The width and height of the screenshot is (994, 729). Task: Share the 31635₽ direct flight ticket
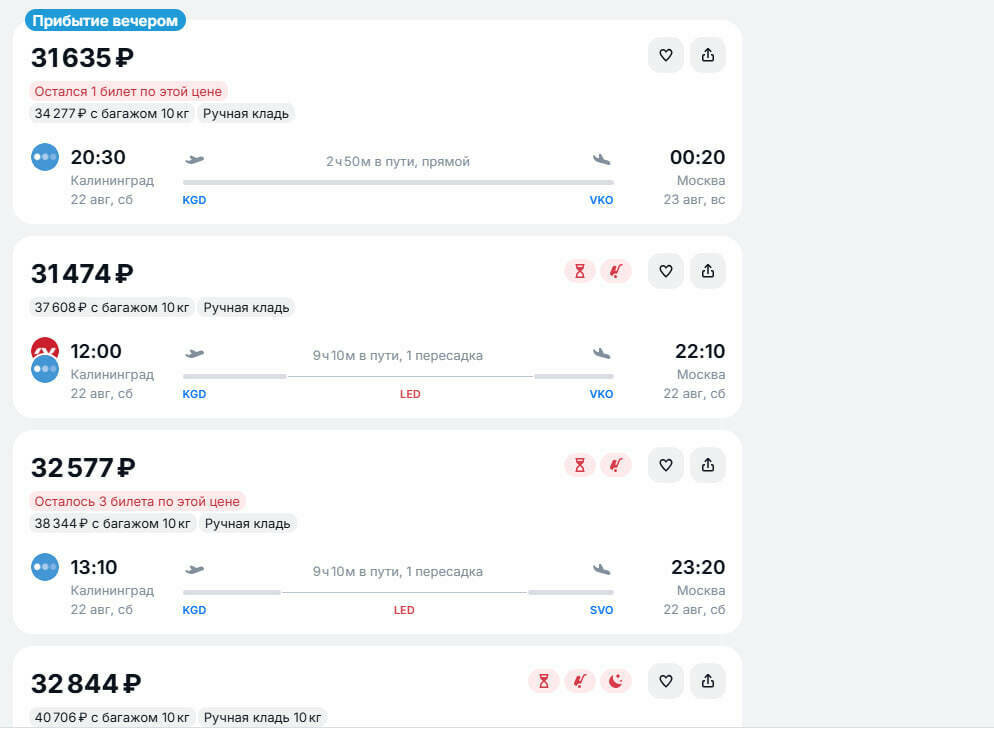tap(707, 55)
